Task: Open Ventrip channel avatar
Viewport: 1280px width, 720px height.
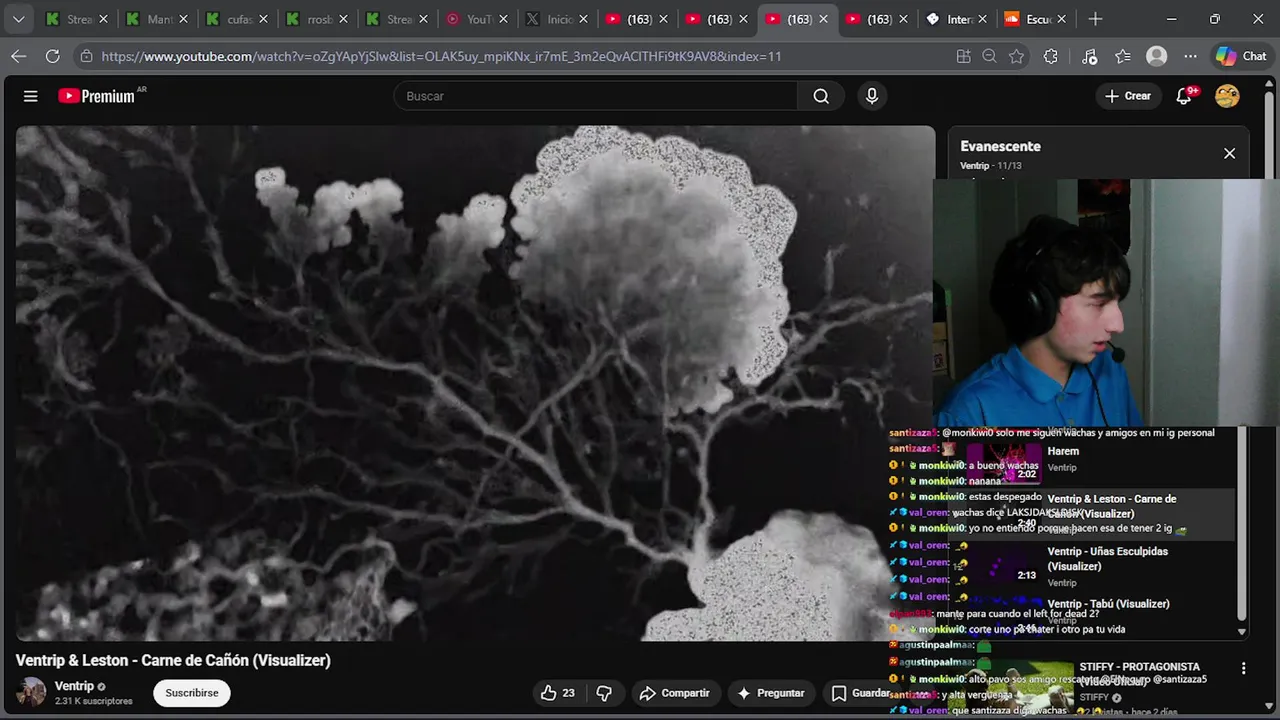Action: coord(32,692)
